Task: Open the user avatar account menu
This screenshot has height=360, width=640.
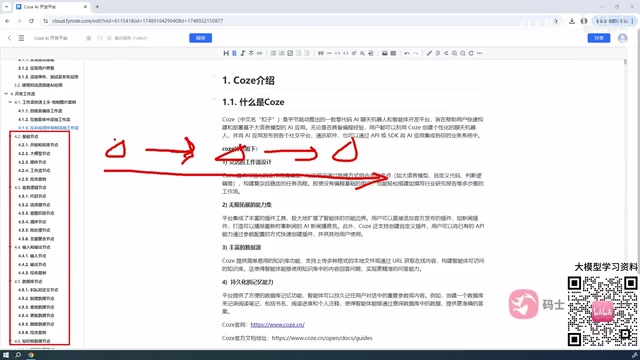Action: [x=622, y=38]
